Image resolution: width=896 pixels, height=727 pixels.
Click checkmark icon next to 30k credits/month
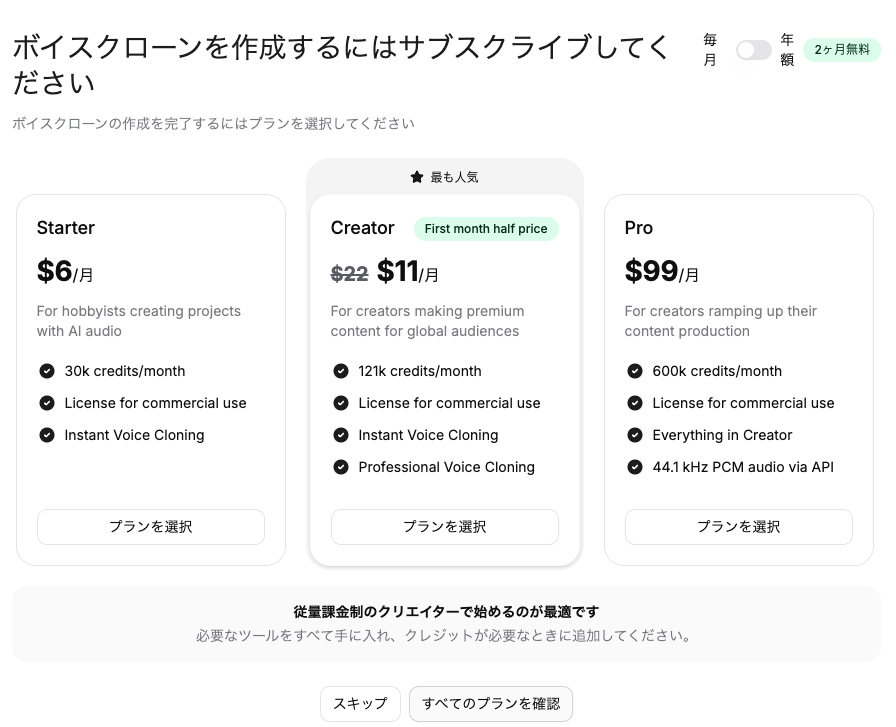tap(47, 371)
